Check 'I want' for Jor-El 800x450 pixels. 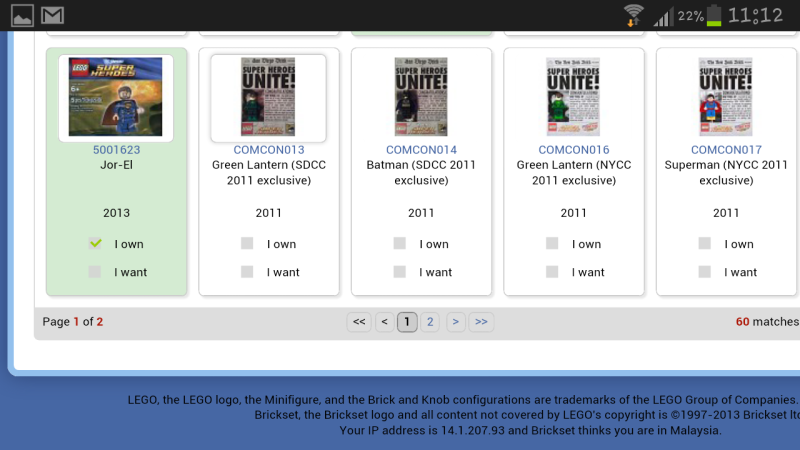[95, 271]
